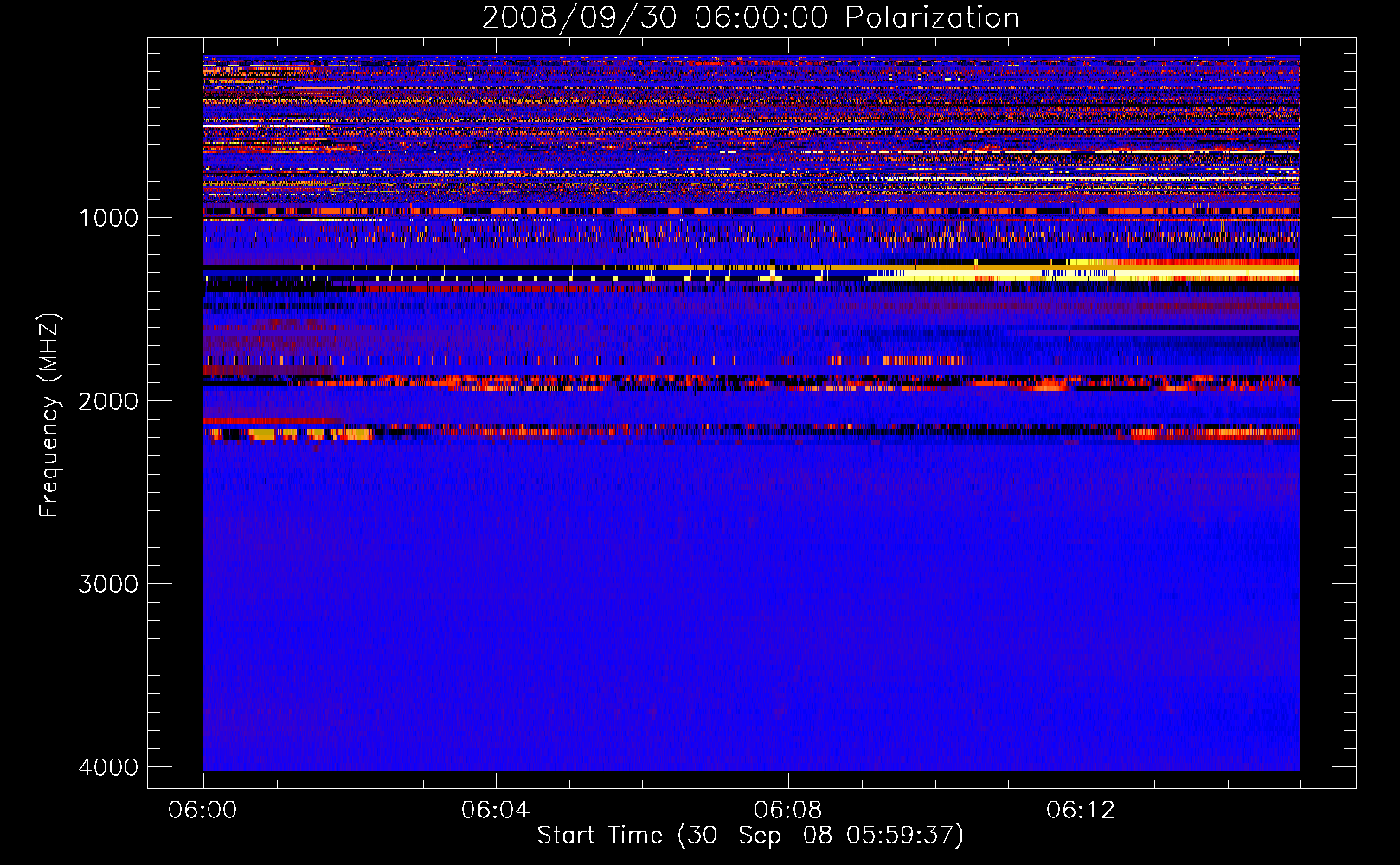Click the 06:08 time tick label

(x=787, y=811)
